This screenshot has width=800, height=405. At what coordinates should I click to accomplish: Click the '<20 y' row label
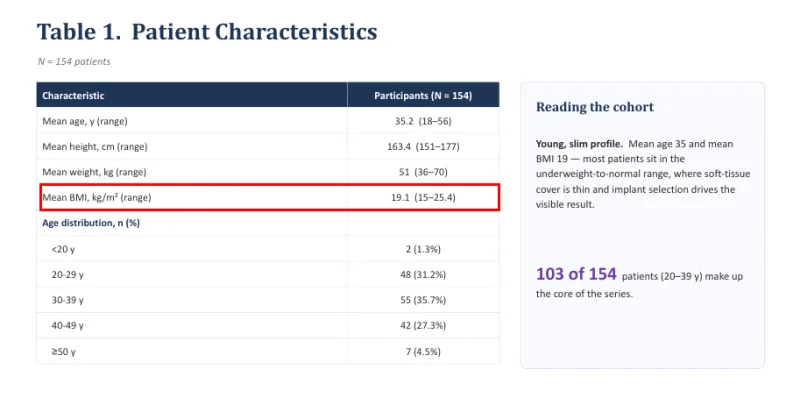click(x=63, y=249)
